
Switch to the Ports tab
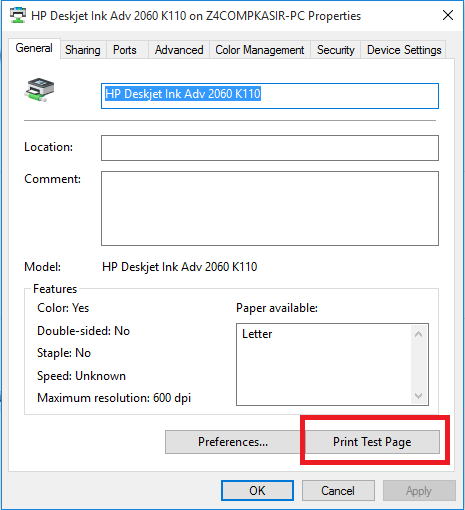[125, 50]
